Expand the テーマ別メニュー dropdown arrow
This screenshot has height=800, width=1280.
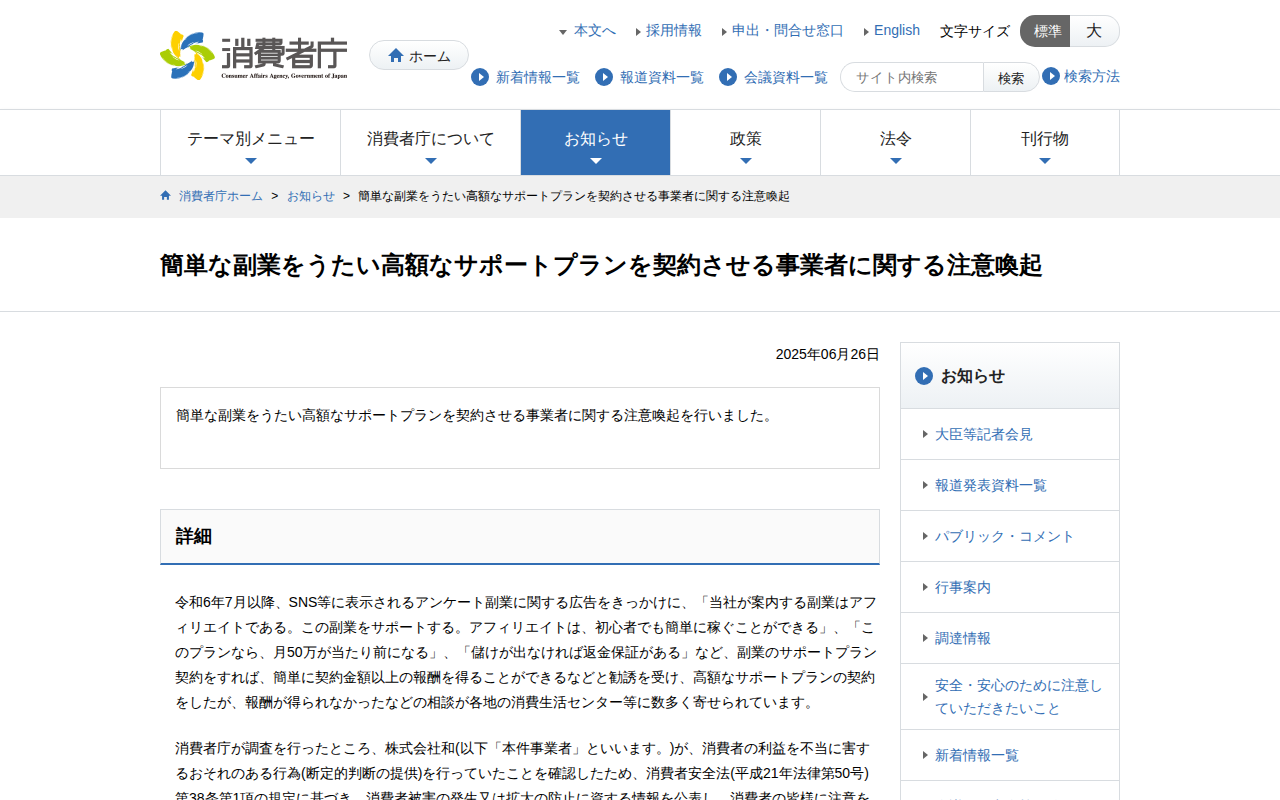click(251, 161)
